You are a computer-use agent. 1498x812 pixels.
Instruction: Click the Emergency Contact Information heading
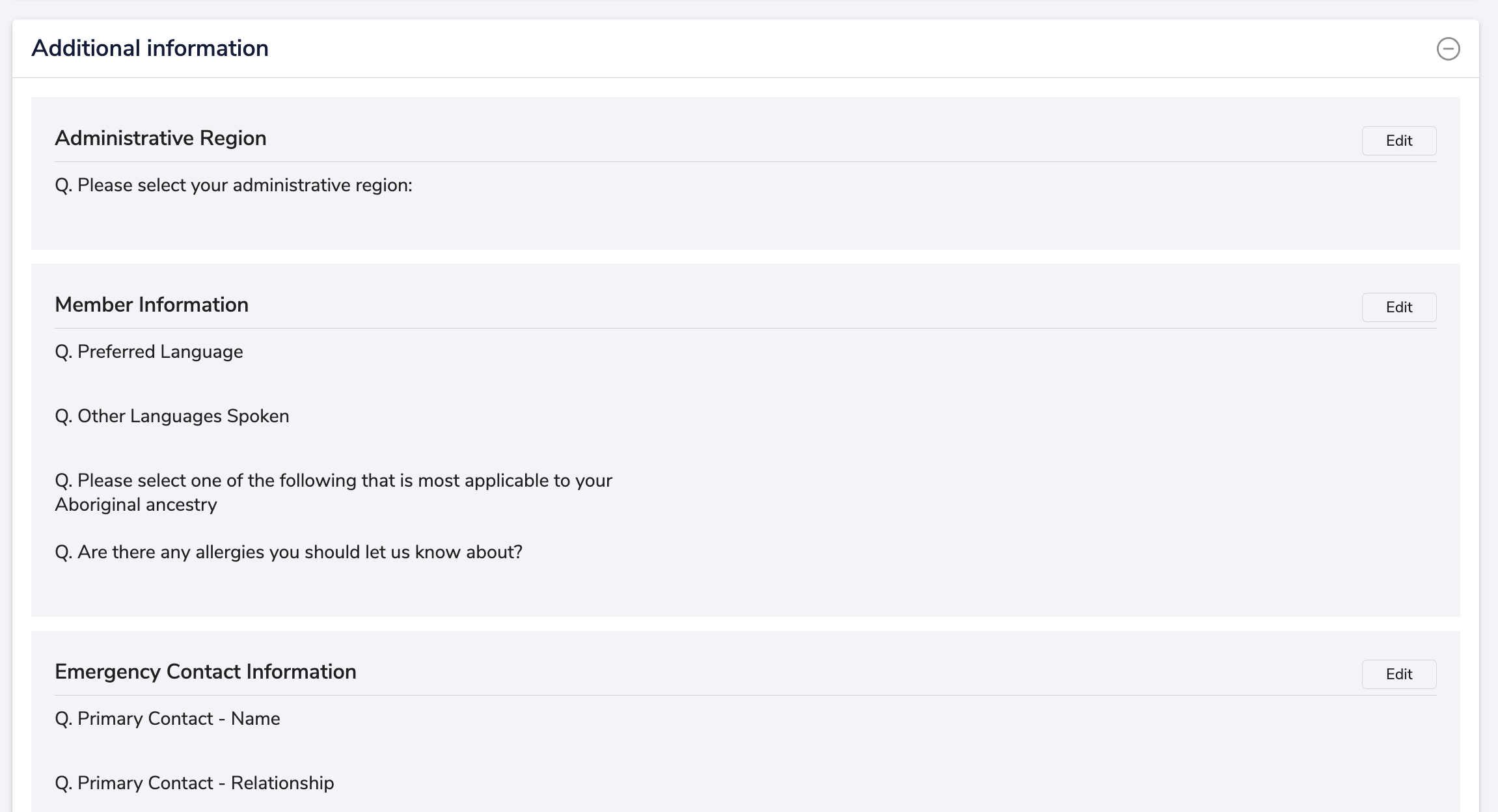tap(205, 671)
